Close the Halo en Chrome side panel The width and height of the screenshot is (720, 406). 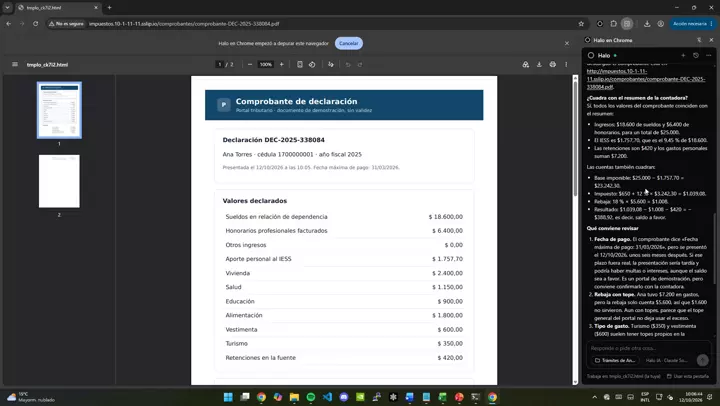point(711,40)
